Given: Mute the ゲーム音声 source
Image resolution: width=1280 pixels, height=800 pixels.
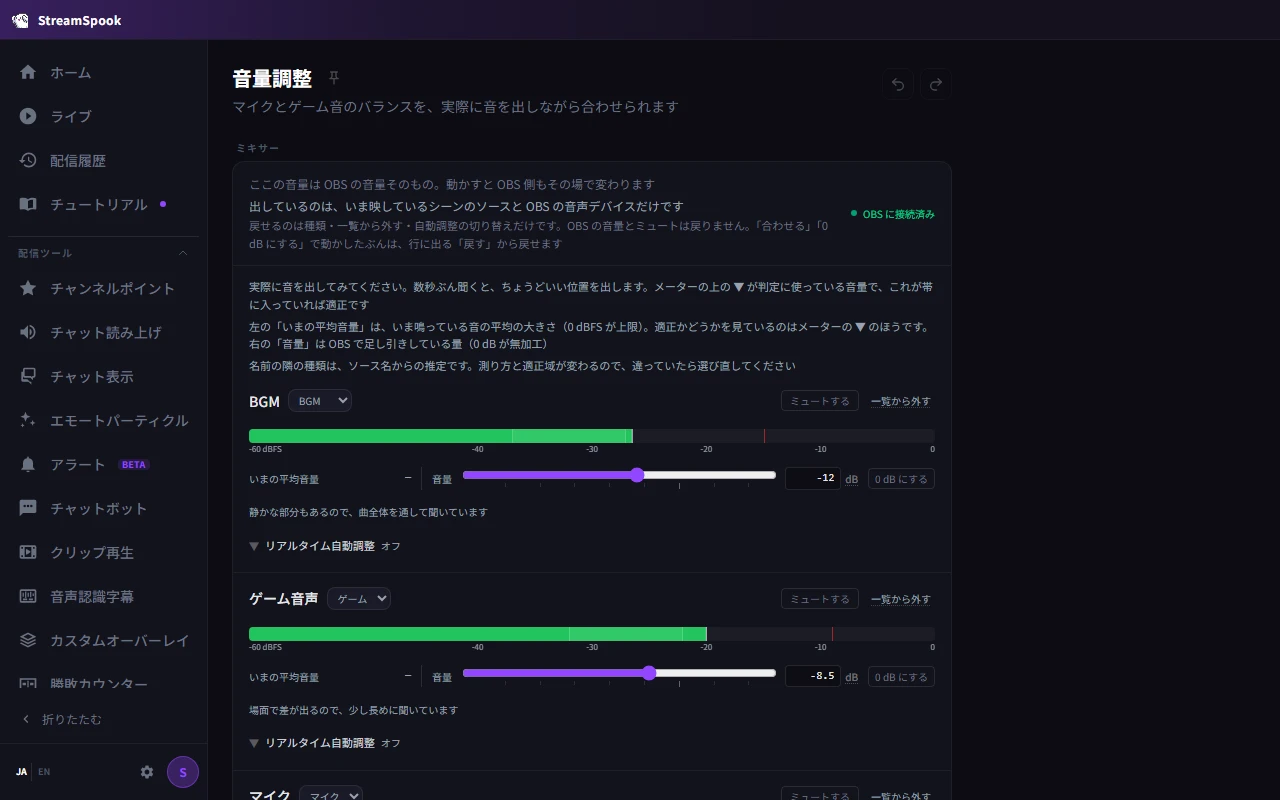Looking at the screenshot, I should [x=820, y=599].
